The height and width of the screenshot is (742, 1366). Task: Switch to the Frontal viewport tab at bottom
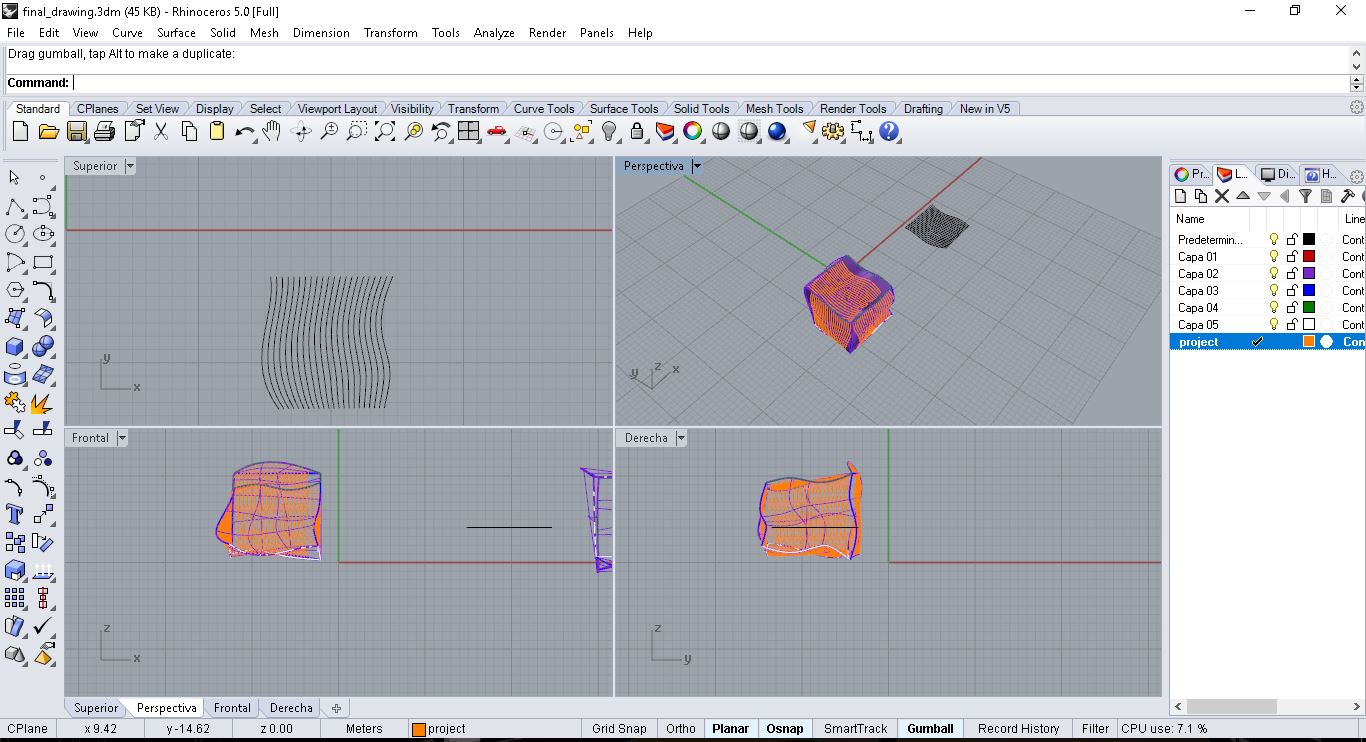[232, 707]
